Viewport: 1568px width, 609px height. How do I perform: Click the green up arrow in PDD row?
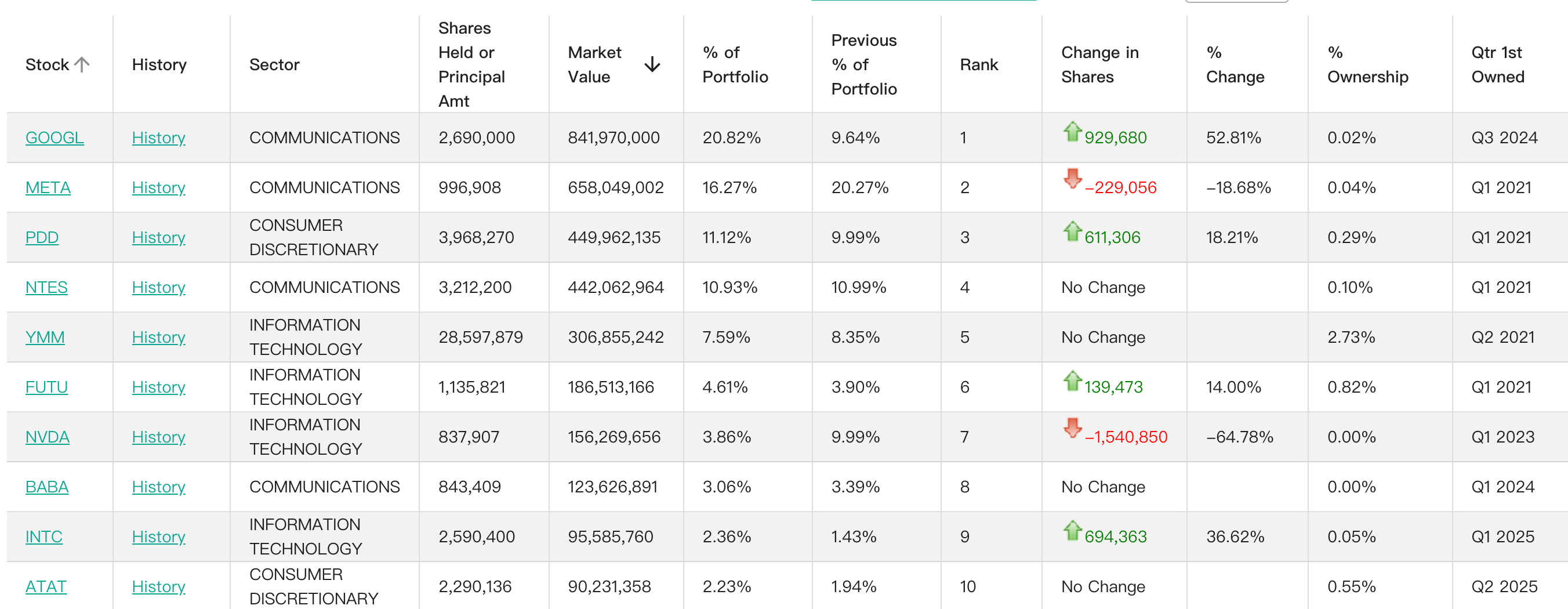click(1072, 231)
